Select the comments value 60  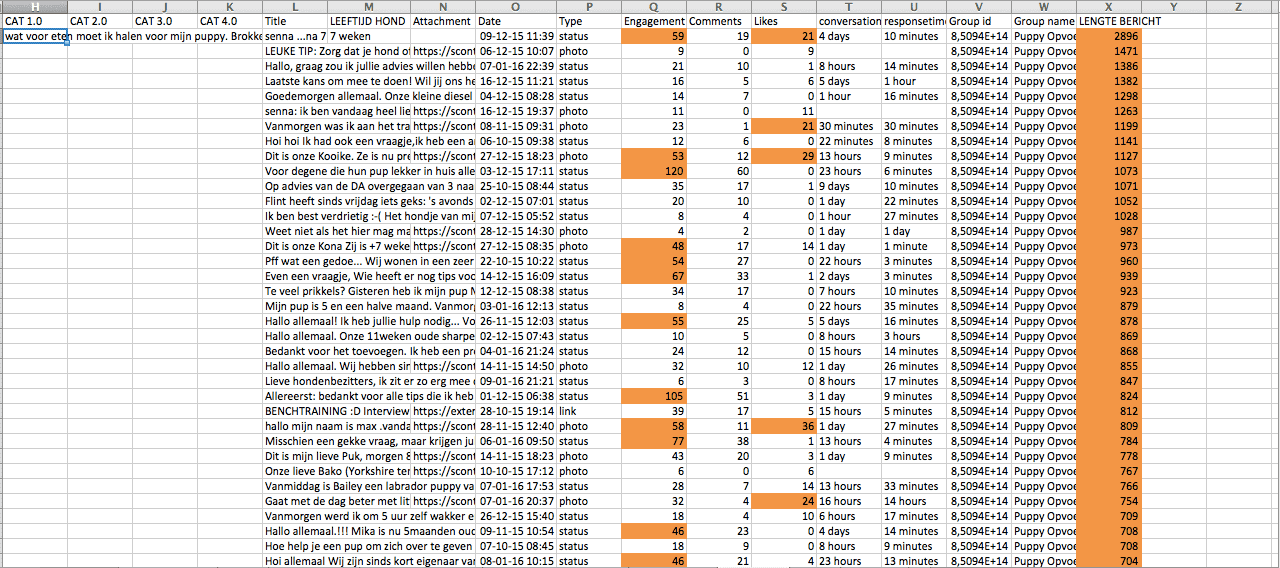pos(718,172)
